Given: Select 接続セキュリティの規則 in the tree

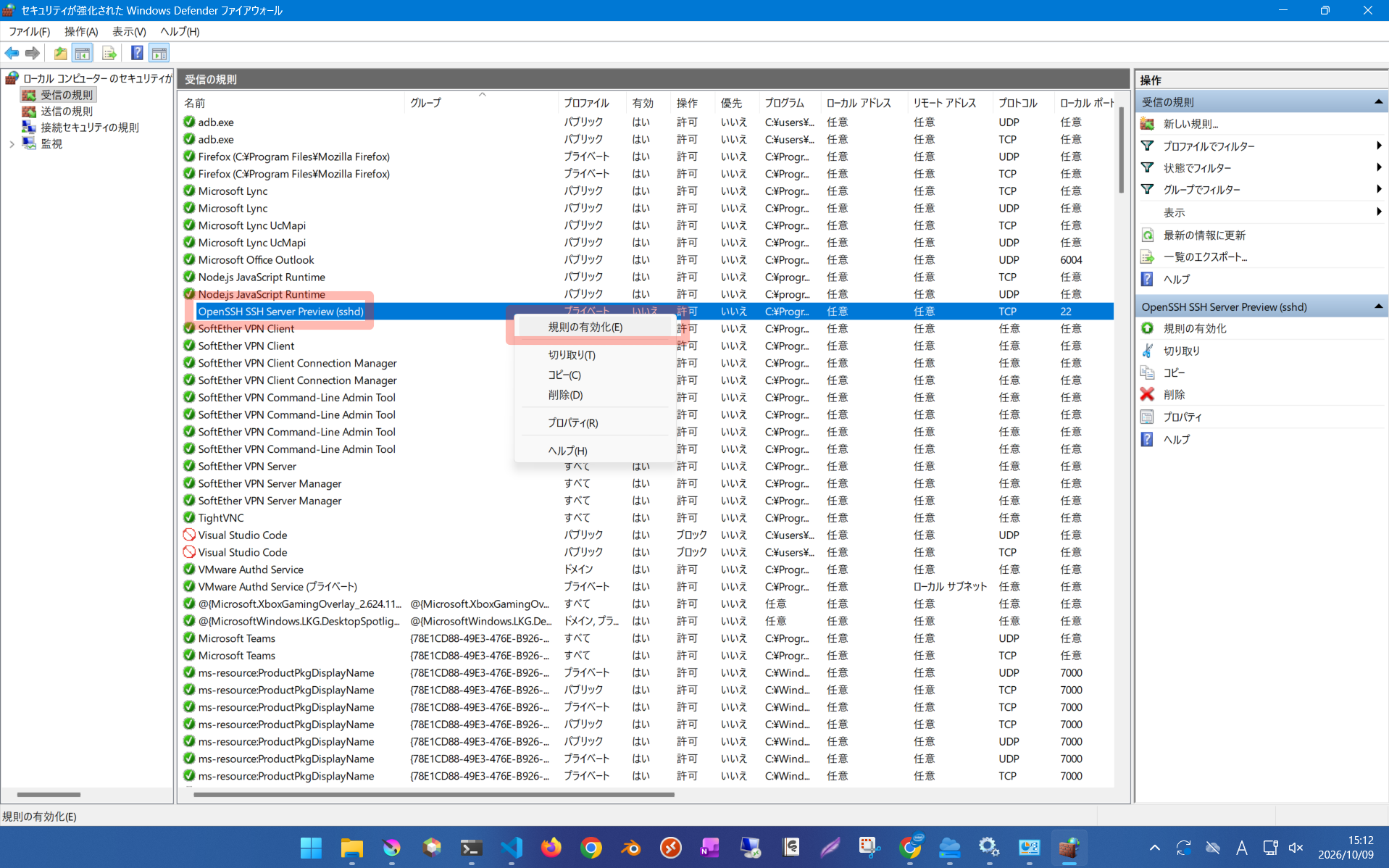Looking at the screenshot, I should click(90, 127).
